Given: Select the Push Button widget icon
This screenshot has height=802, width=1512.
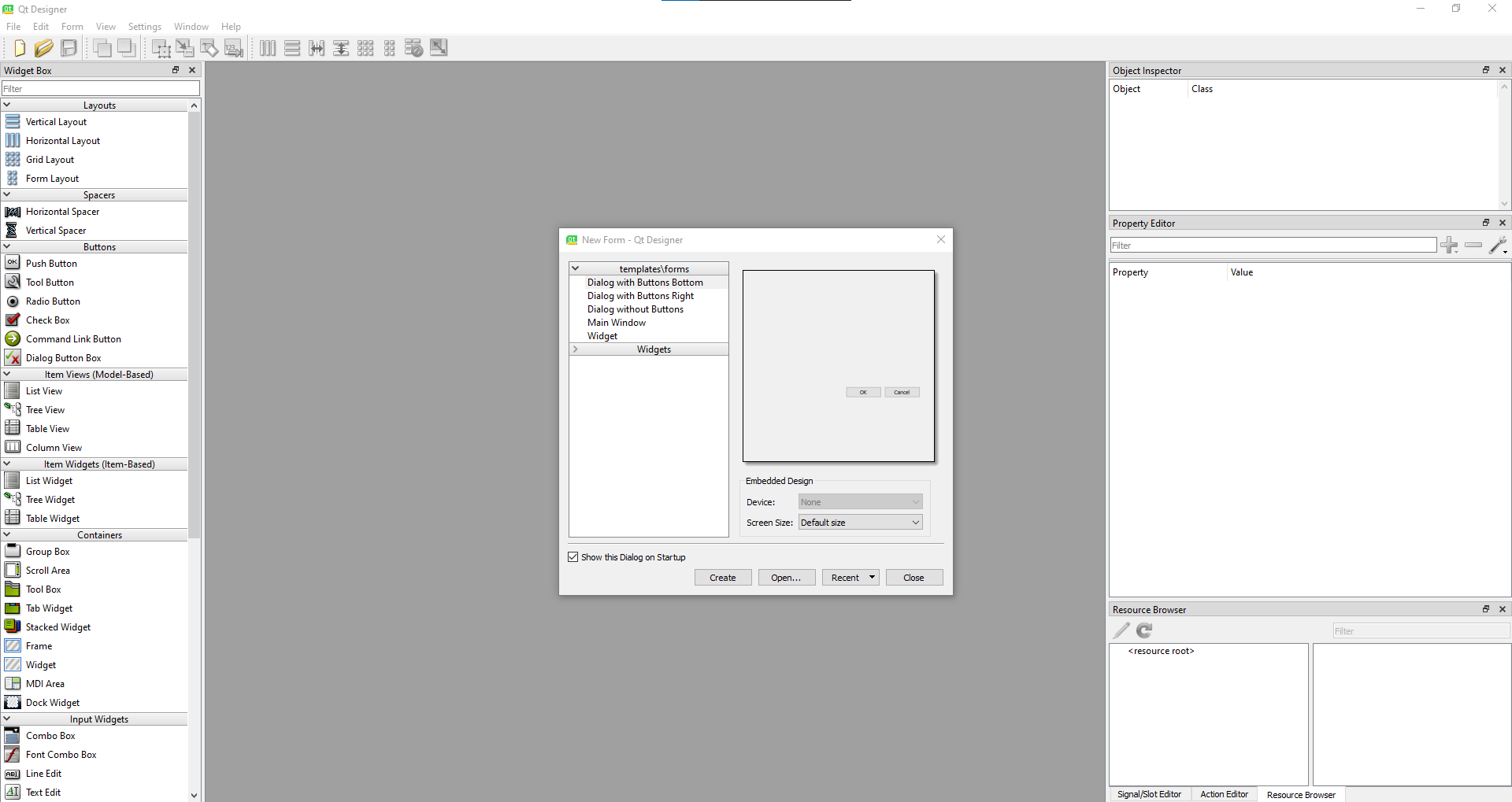Looking at the screenshot, I should tap(13, 263).
